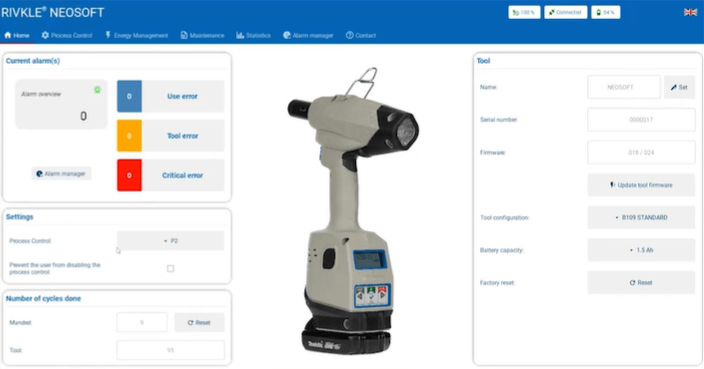Click the Connected status indicator
The image size is (704, 369).
[565, 12]
